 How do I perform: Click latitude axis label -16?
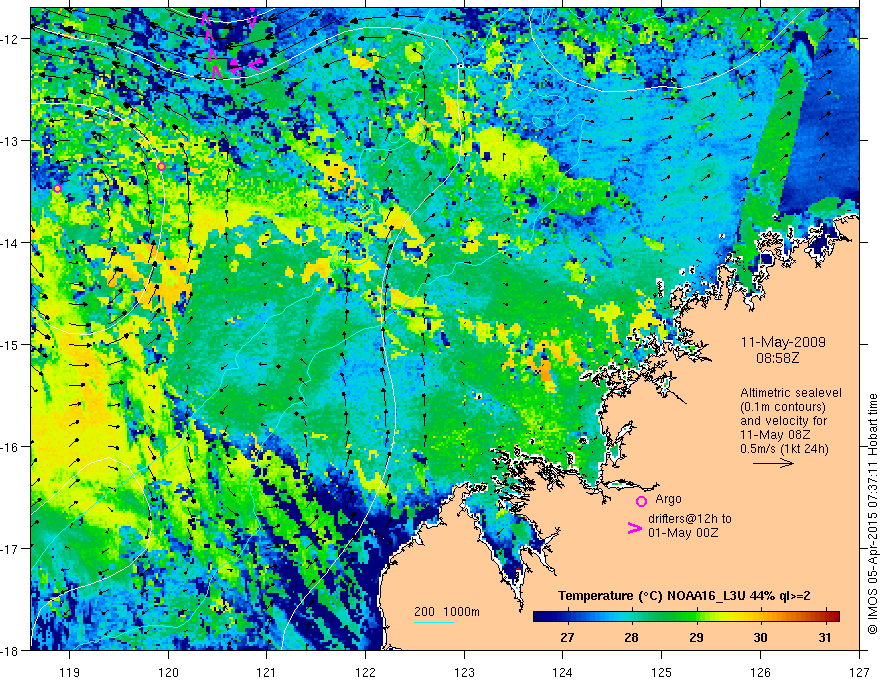pyautogui.click(x=11, y=447)
